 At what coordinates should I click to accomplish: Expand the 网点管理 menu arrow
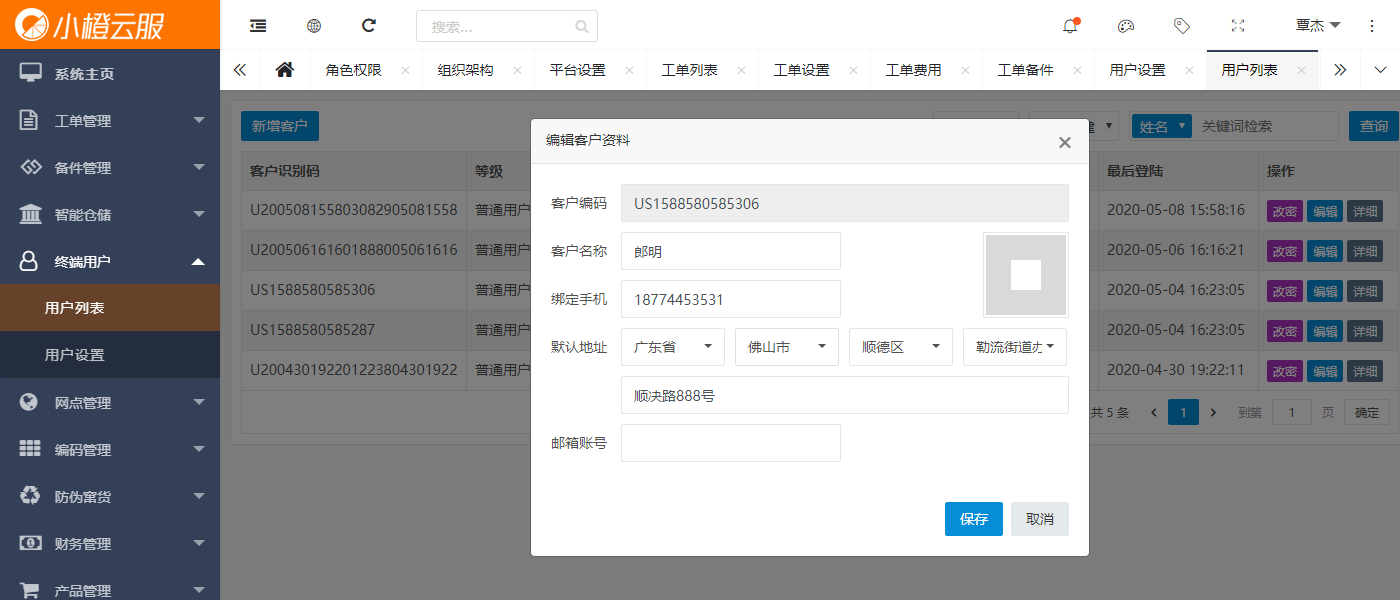pos(198,402)
